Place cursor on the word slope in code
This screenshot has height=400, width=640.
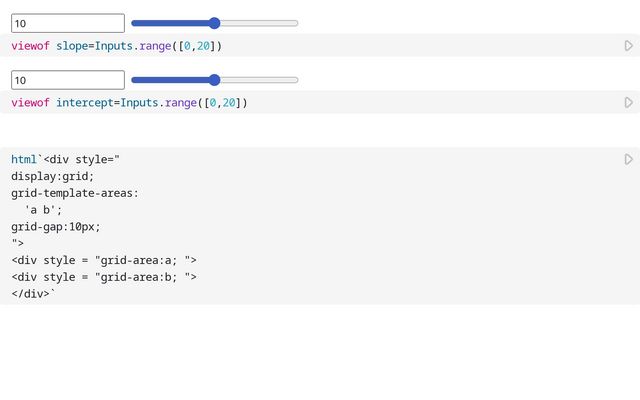tap(72, 46)
